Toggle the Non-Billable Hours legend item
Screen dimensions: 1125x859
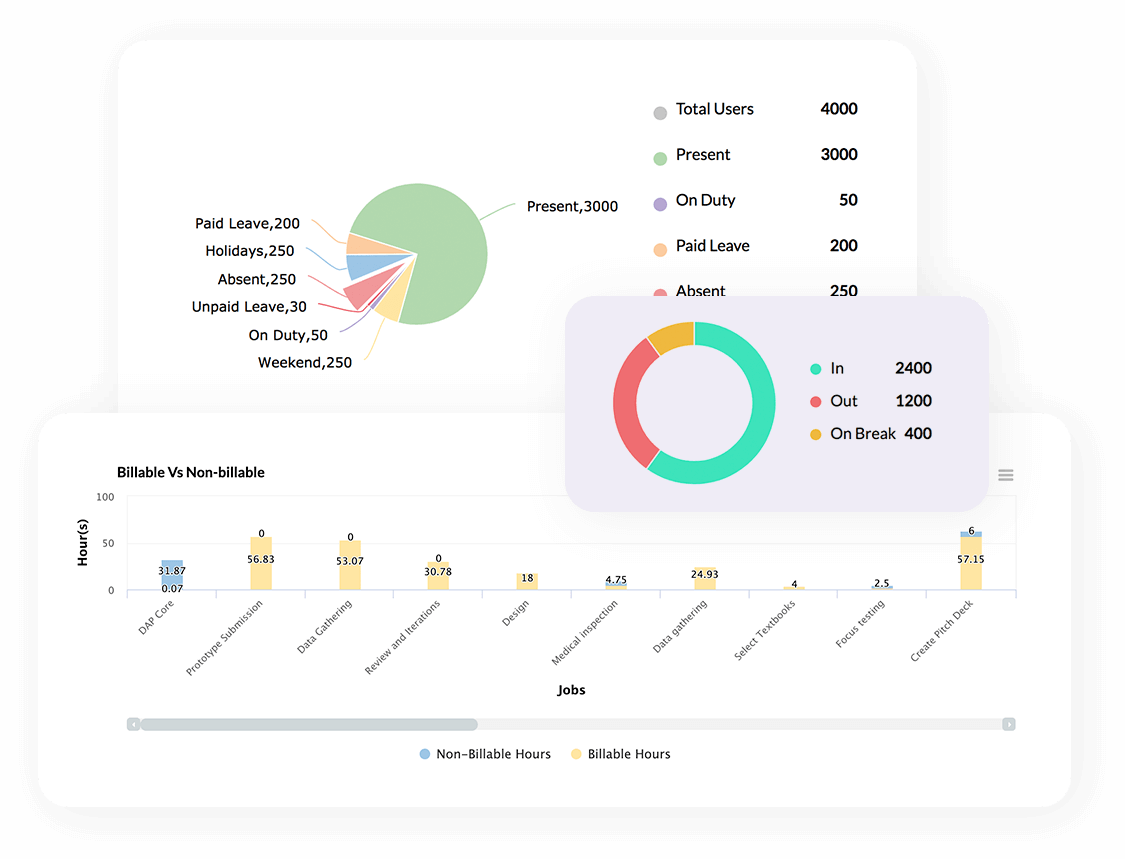coord(485,754)
